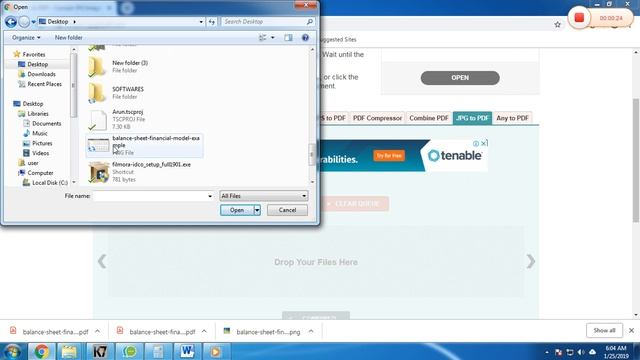Bookmark page with the star icon

(558, 24)
